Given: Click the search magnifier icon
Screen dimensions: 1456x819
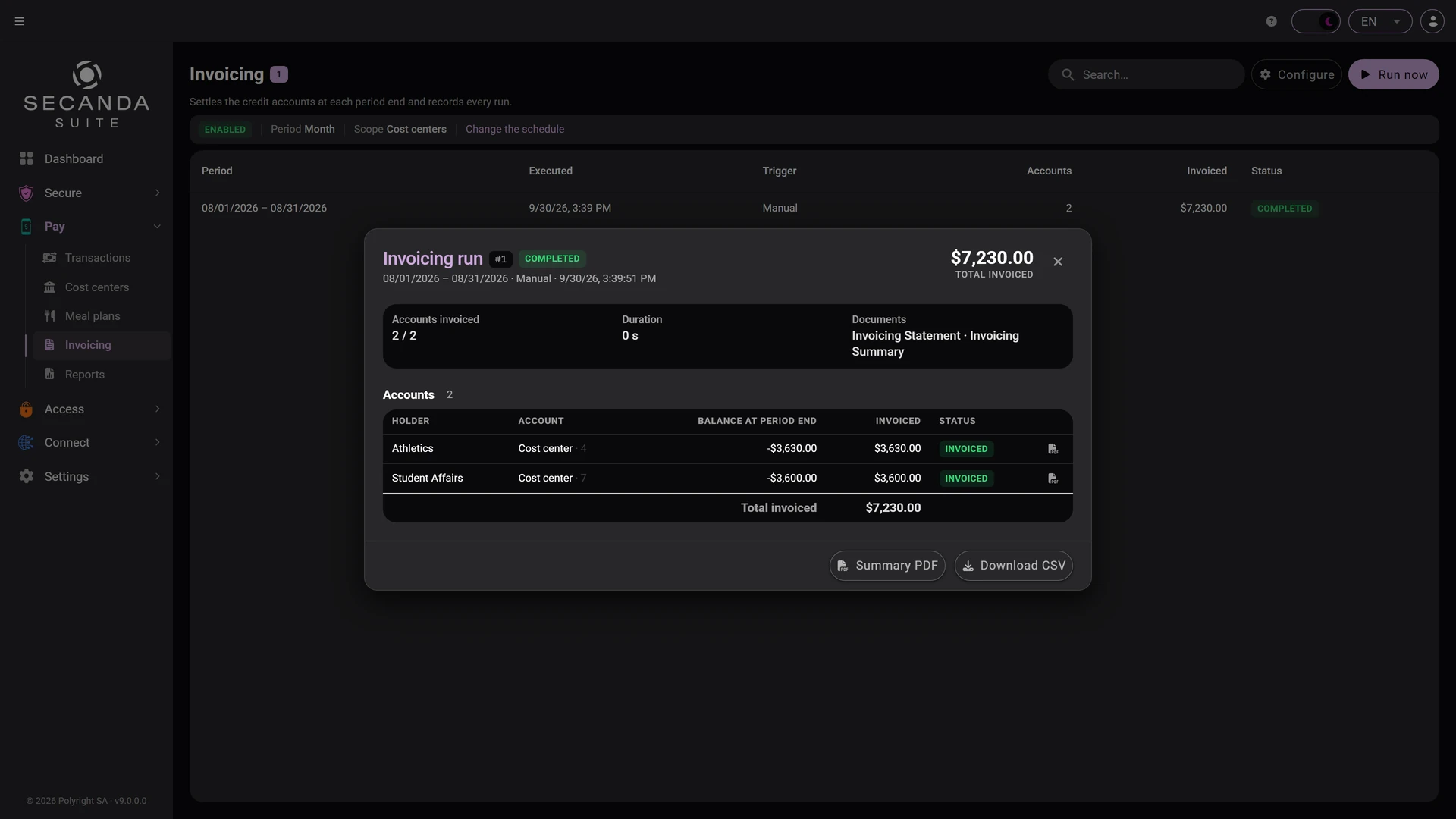Looking at the screenshot, I should (1068, 74).
